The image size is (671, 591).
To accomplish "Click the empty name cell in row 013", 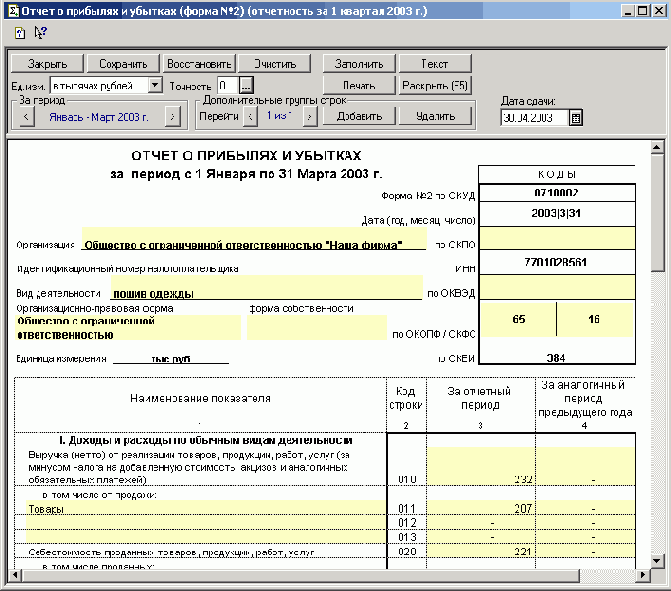I will coord(206,538).
